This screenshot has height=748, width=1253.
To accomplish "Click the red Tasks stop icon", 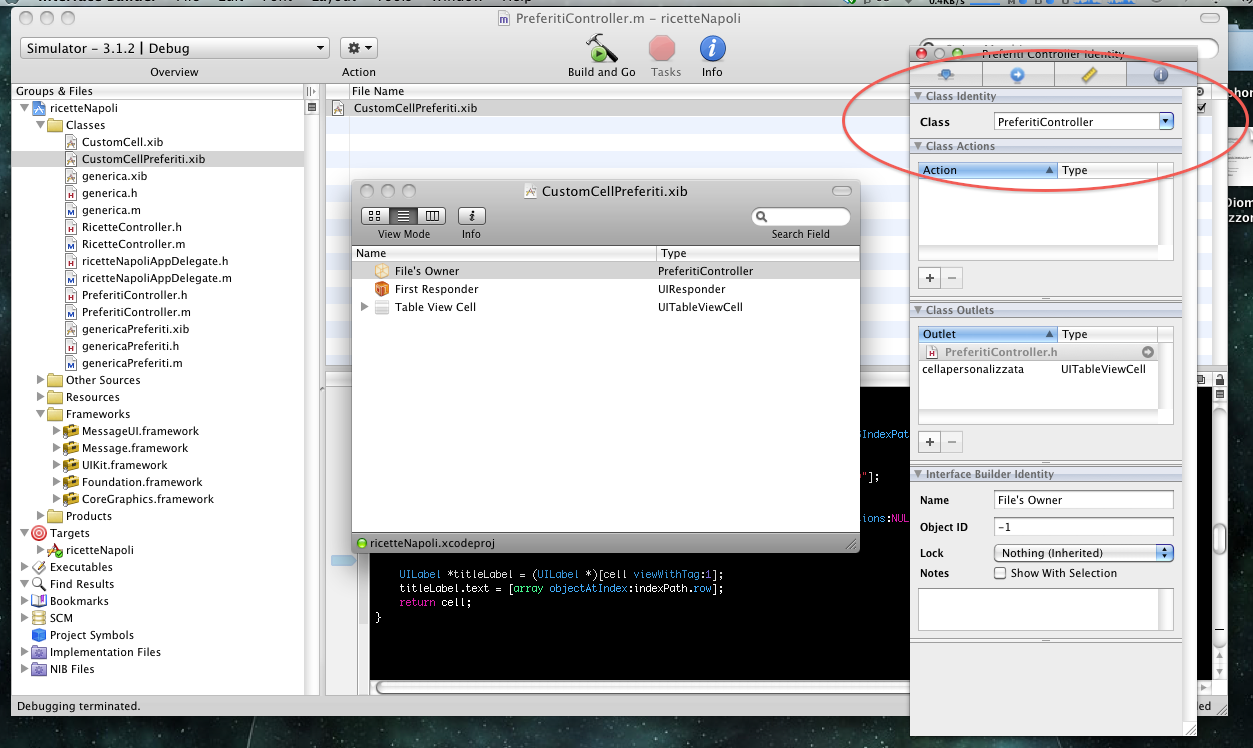I will (x=662, y=48).
